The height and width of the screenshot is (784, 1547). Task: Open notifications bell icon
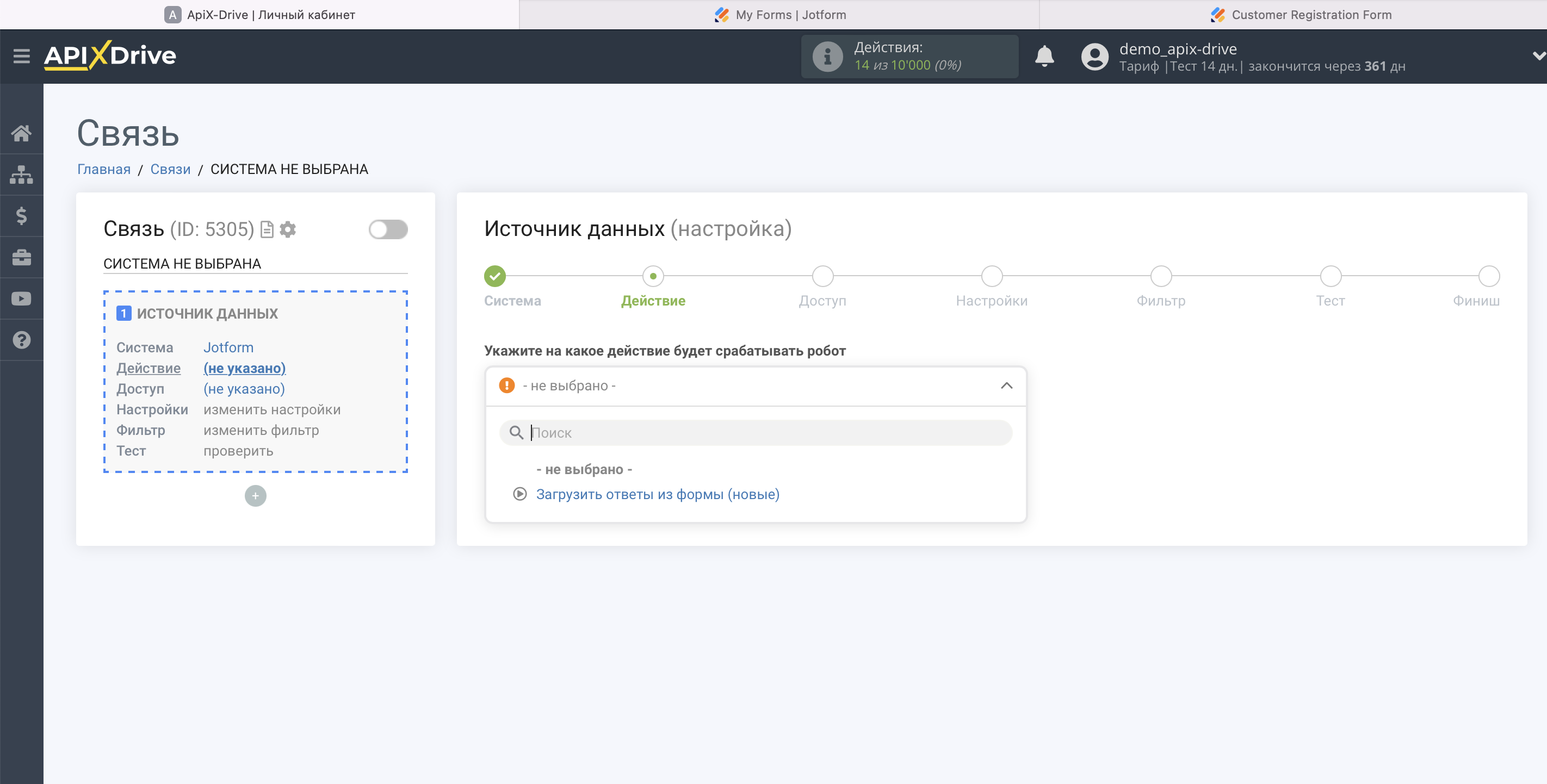(1044, 57)
